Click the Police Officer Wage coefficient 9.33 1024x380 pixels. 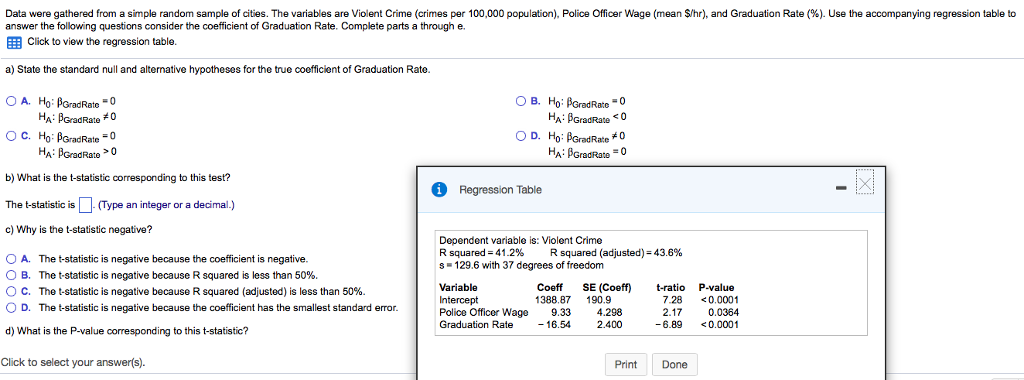click(x=562, y=312)
